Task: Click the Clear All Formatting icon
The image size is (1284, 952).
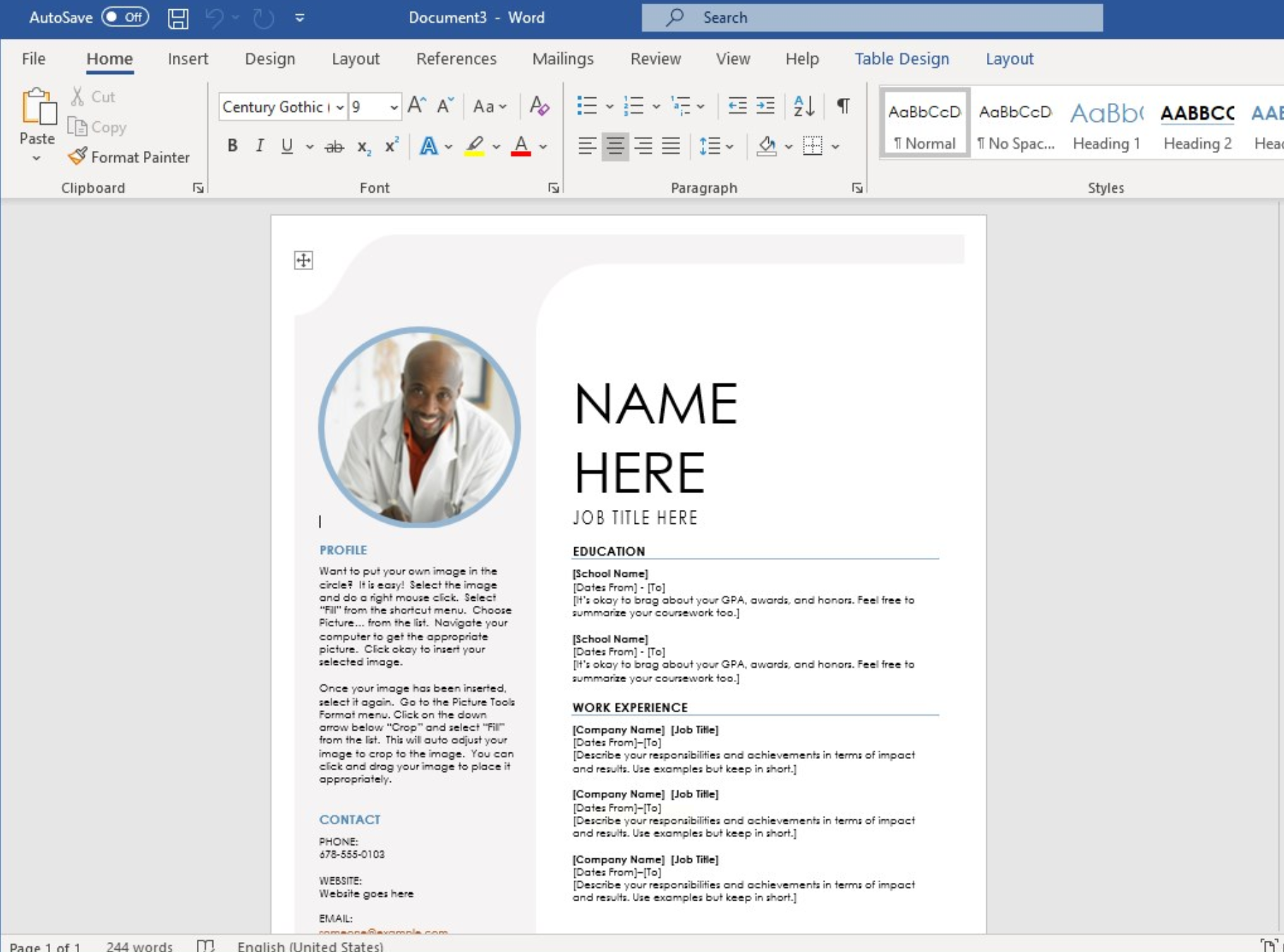Action: pyautogui.click(x=539, y=106)
